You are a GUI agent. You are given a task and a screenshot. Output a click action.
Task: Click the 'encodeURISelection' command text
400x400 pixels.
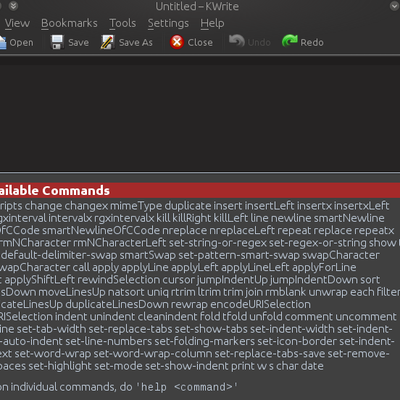[x=260, y=305]
